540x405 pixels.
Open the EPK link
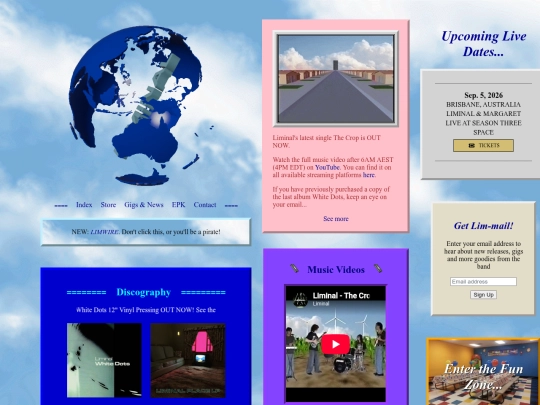pyautogui.click(x=178, y=205)
